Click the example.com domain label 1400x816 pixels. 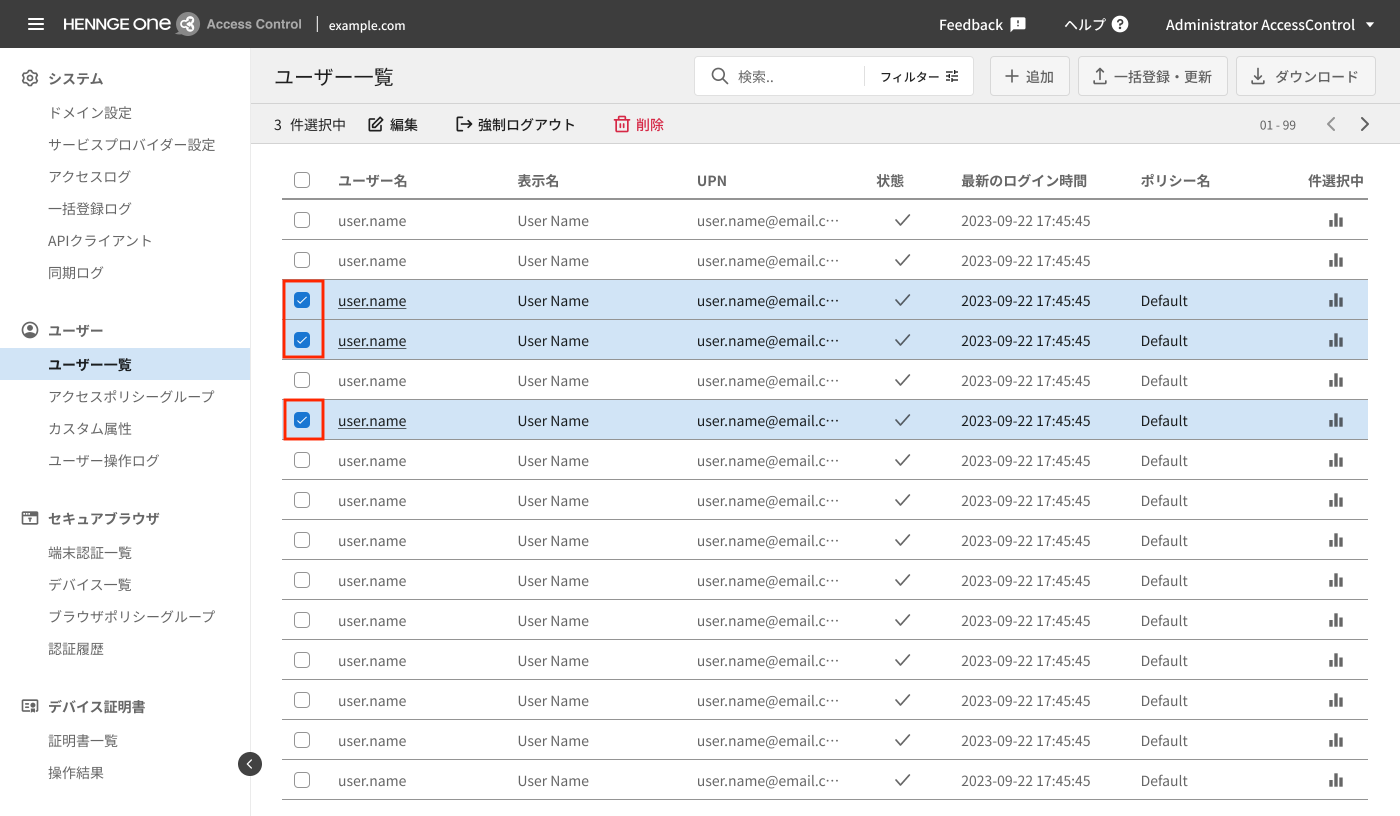pyautogui.click(x=367, y=25)
